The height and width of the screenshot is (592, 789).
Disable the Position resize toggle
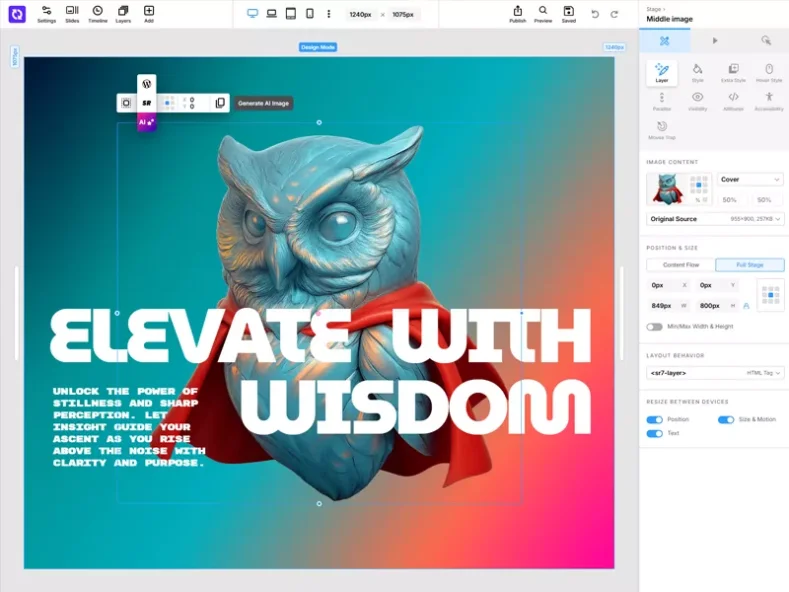tap(655, 420)
